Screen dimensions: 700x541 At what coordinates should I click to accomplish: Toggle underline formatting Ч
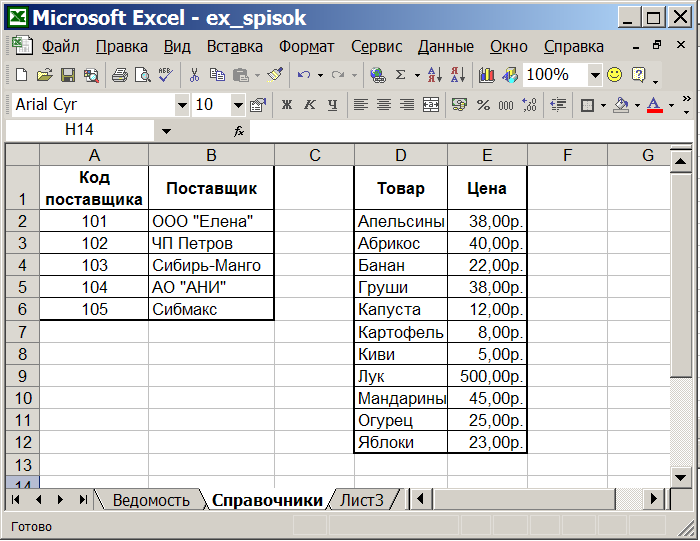click(x=333, y=105)
